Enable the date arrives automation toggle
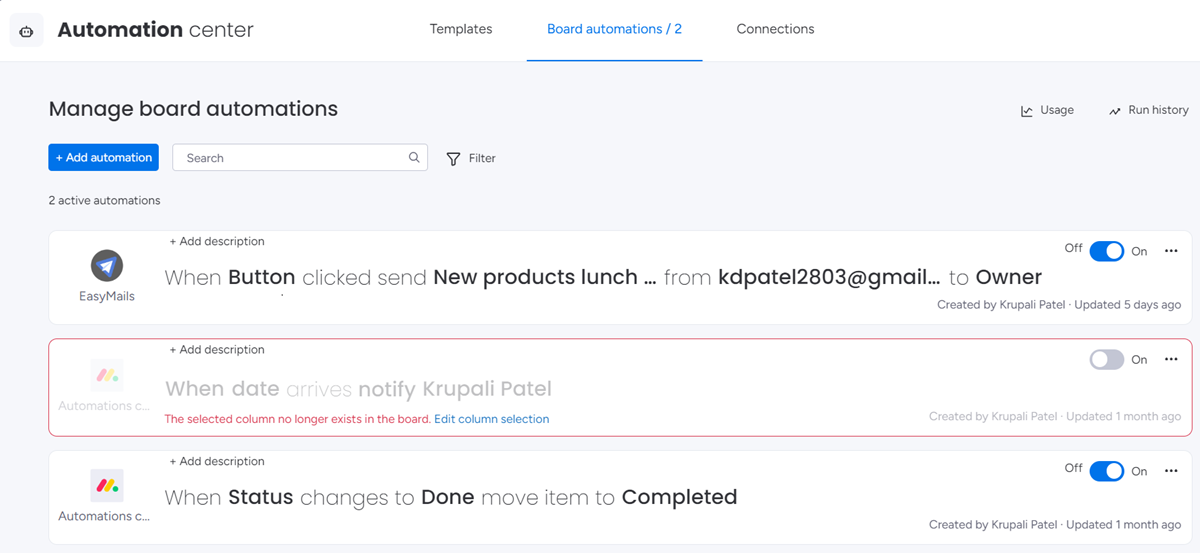The image size is (1200, 553). pos(1107,360)
